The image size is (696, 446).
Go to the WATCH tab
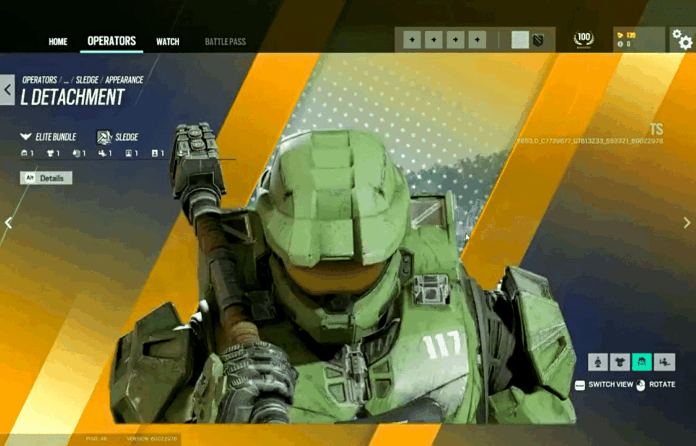pyautogui.click(x=167, y=42)
